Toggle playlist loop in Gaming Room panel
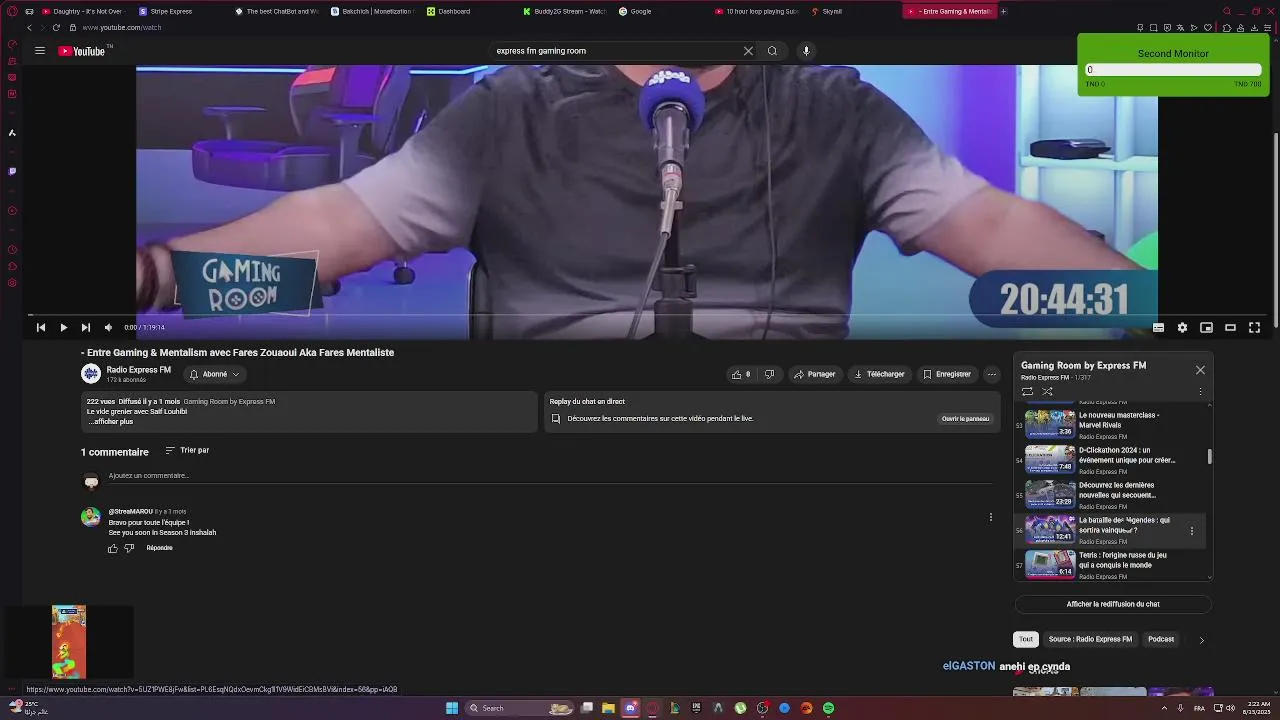 coord(1027,392)
